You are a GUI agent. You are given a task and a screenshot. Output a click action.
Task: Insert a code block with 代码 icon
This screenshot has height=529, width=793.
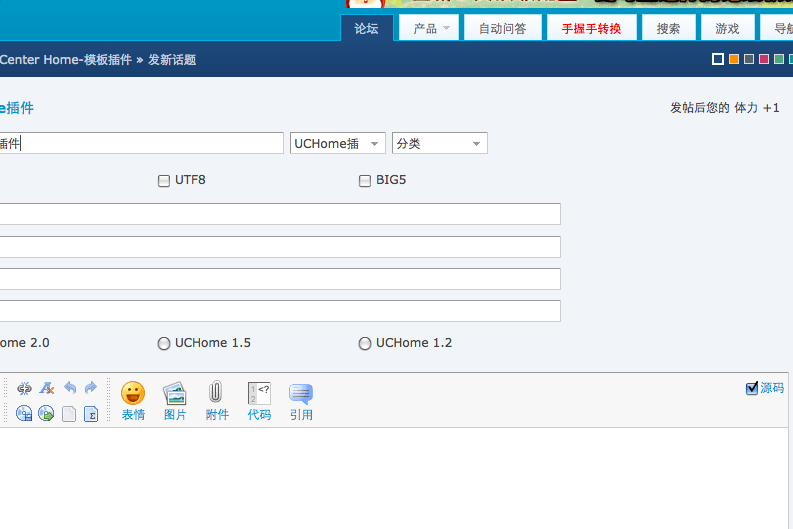tap(259, 401)
